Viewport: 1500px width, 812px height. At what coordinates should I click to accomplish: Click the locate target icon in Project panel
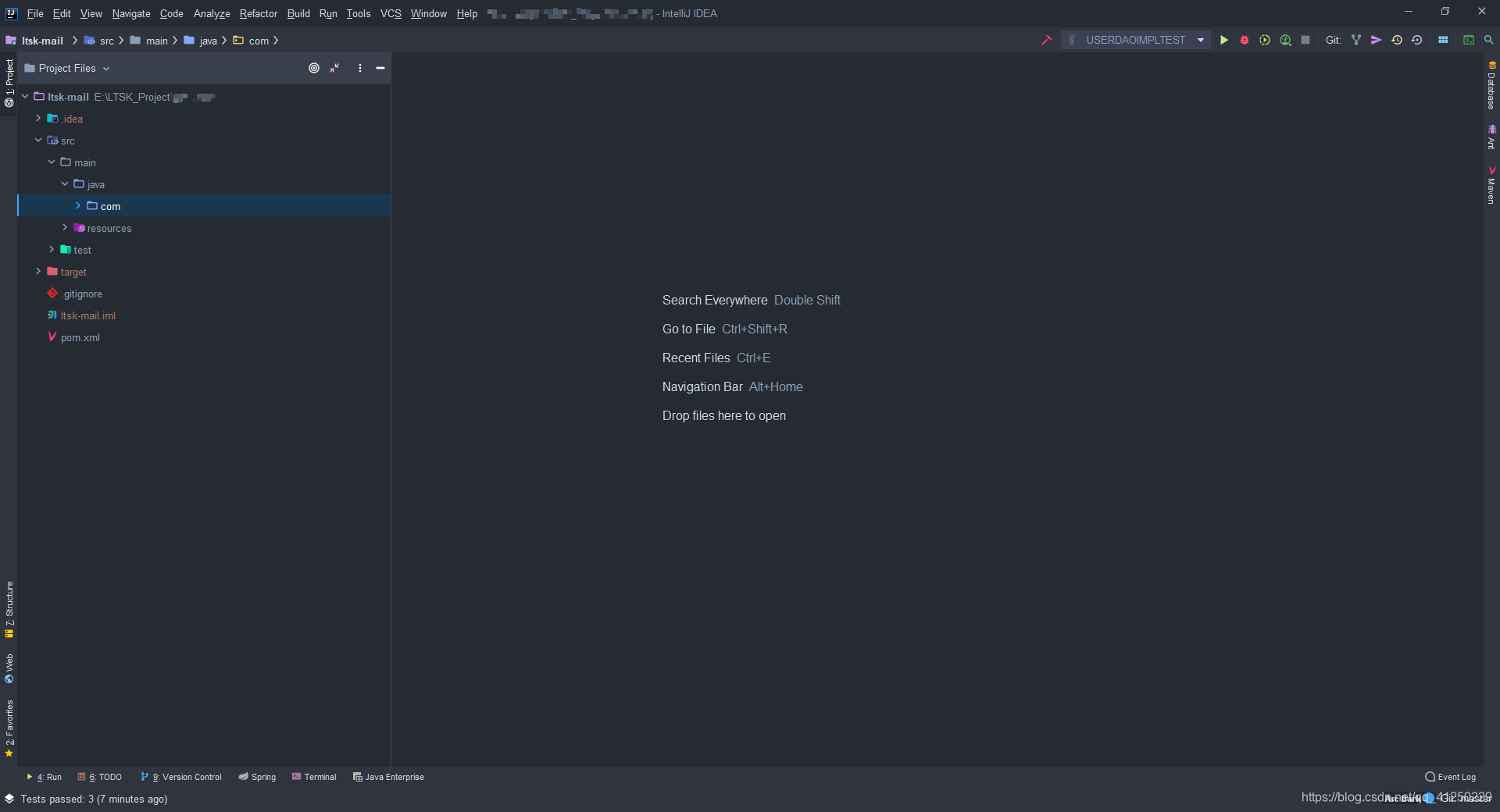coord(314,68)
